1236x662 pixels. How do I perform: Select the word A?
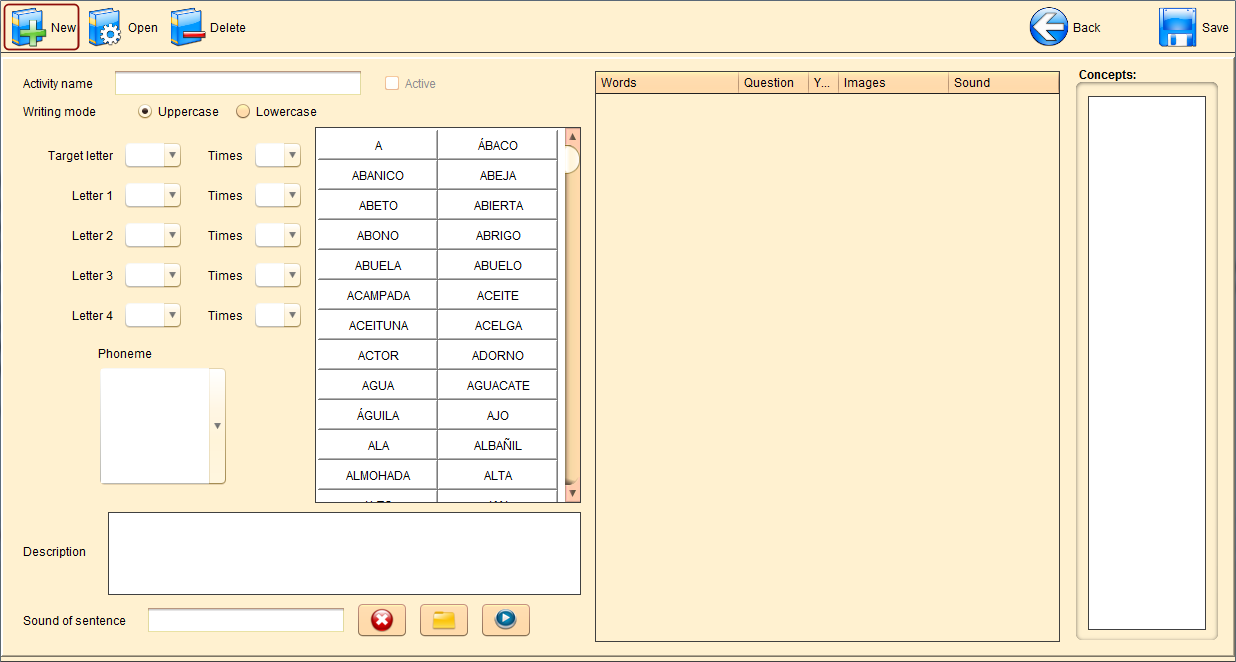pyautogui.click(x=378, y=145)
